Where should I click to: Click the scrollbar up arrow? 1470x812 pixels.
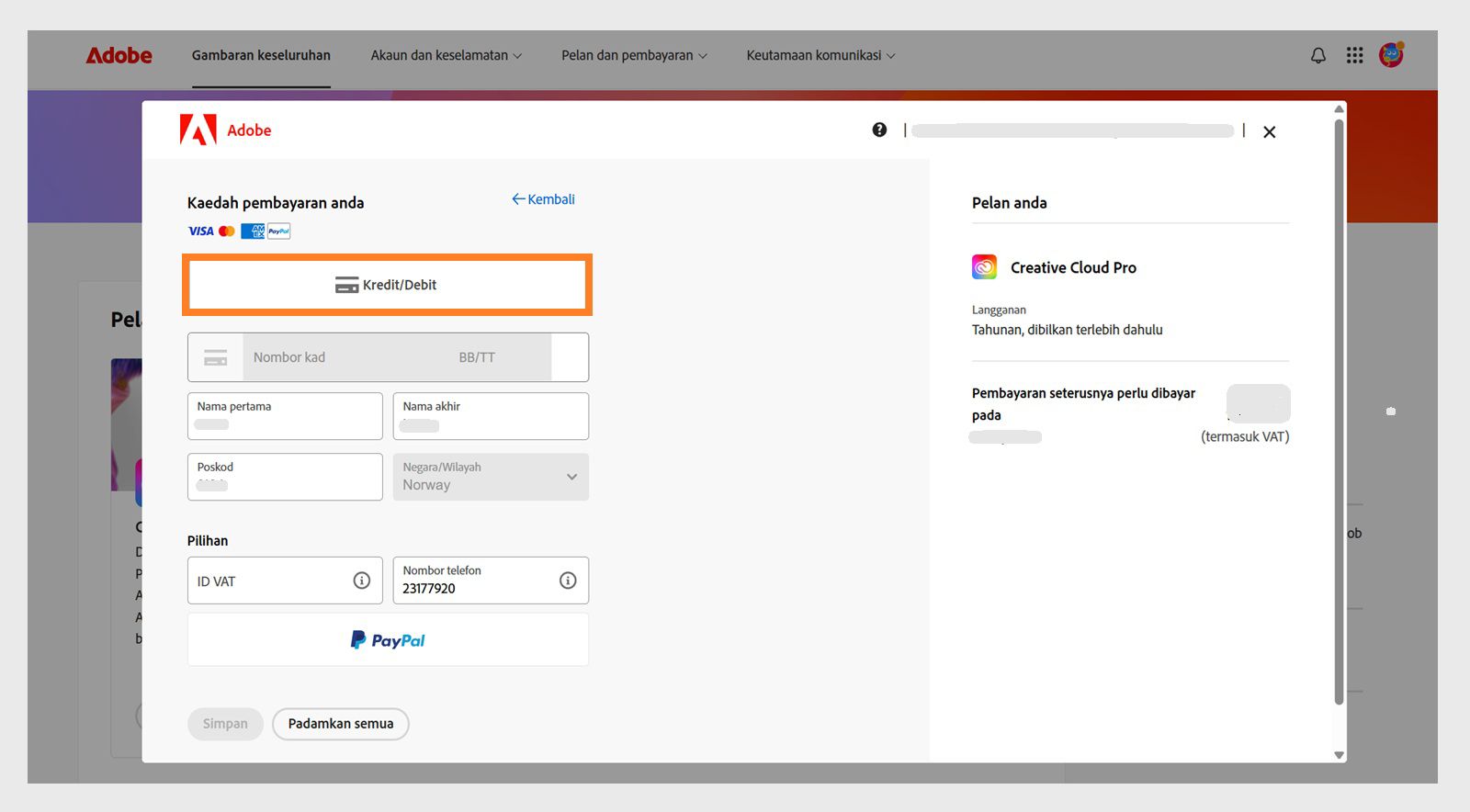click(x=1339, y=108)
